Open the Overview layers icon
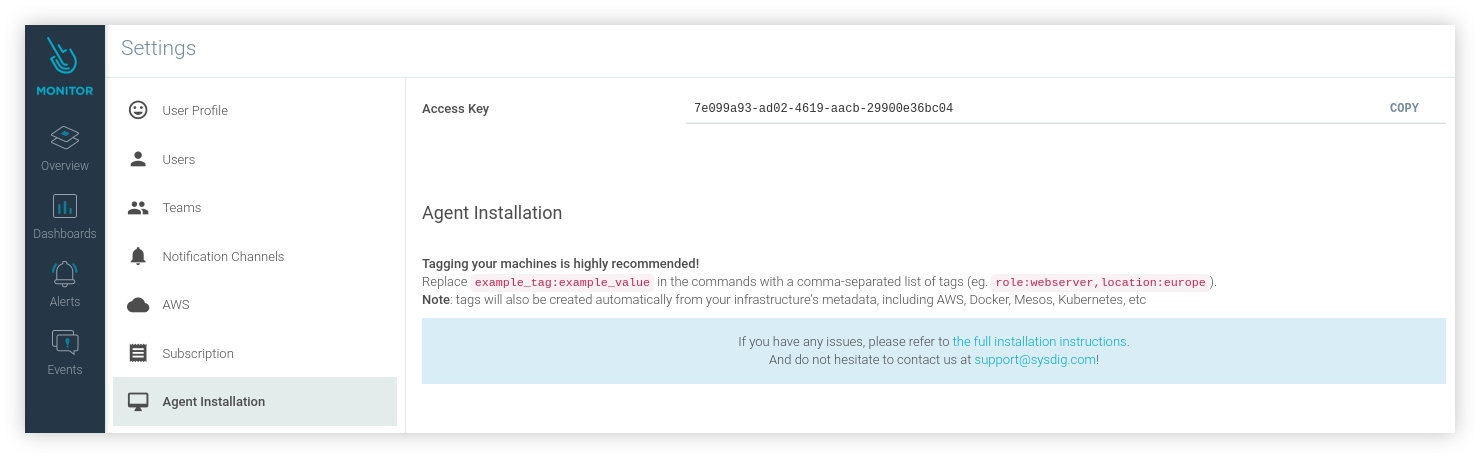This screenshot has width=1480, height=458. [x=65, y=138]
